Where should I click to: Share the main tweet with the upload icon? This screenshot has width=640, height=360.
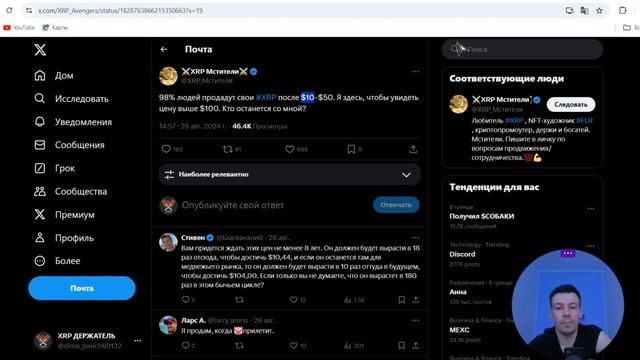pos(413,149)
